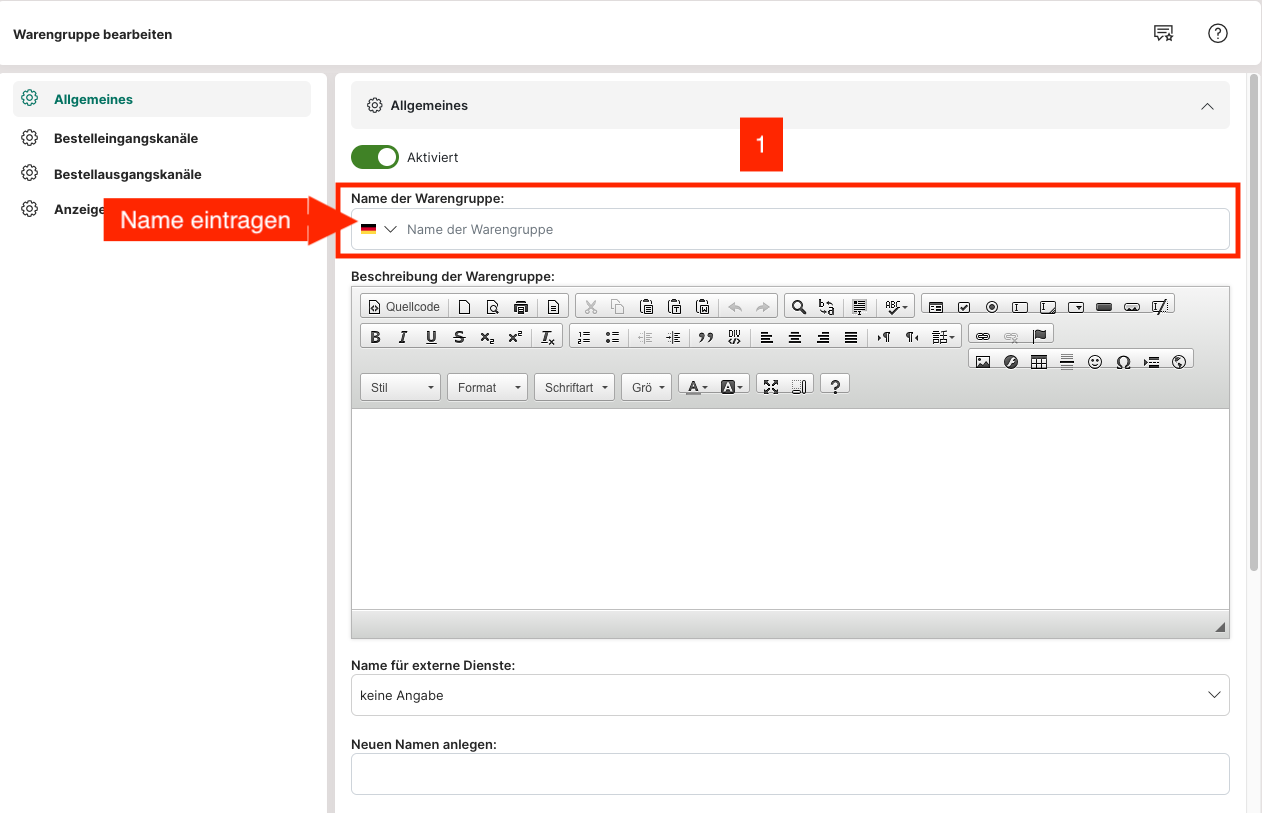1262x813 pixels.
Task: Open the find (magnifier) tool
Action: pos(798,307)
